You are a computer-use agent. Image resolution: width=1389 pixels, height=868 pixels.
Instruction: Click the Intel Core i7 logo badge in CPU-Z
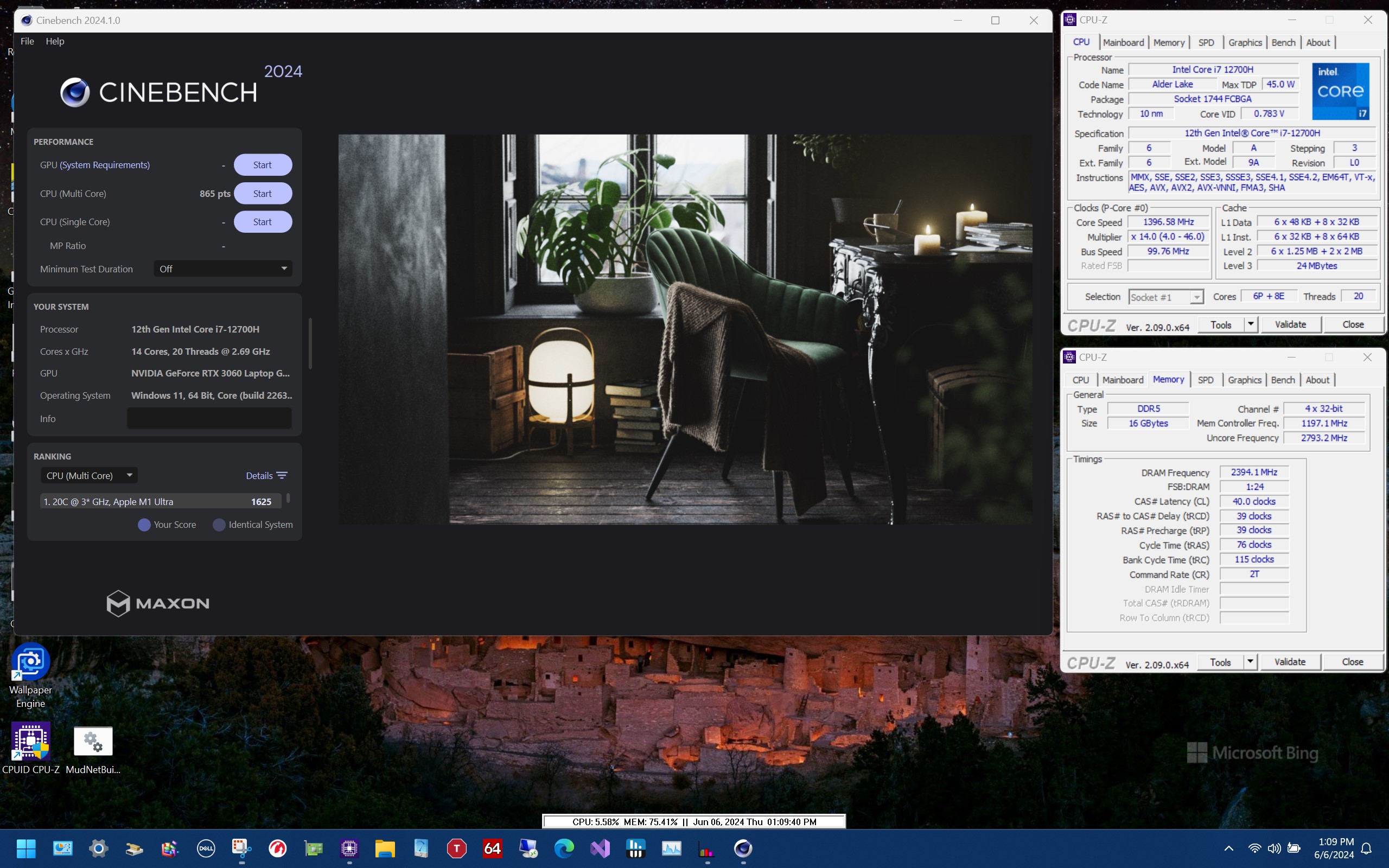tap(1341, 91)
